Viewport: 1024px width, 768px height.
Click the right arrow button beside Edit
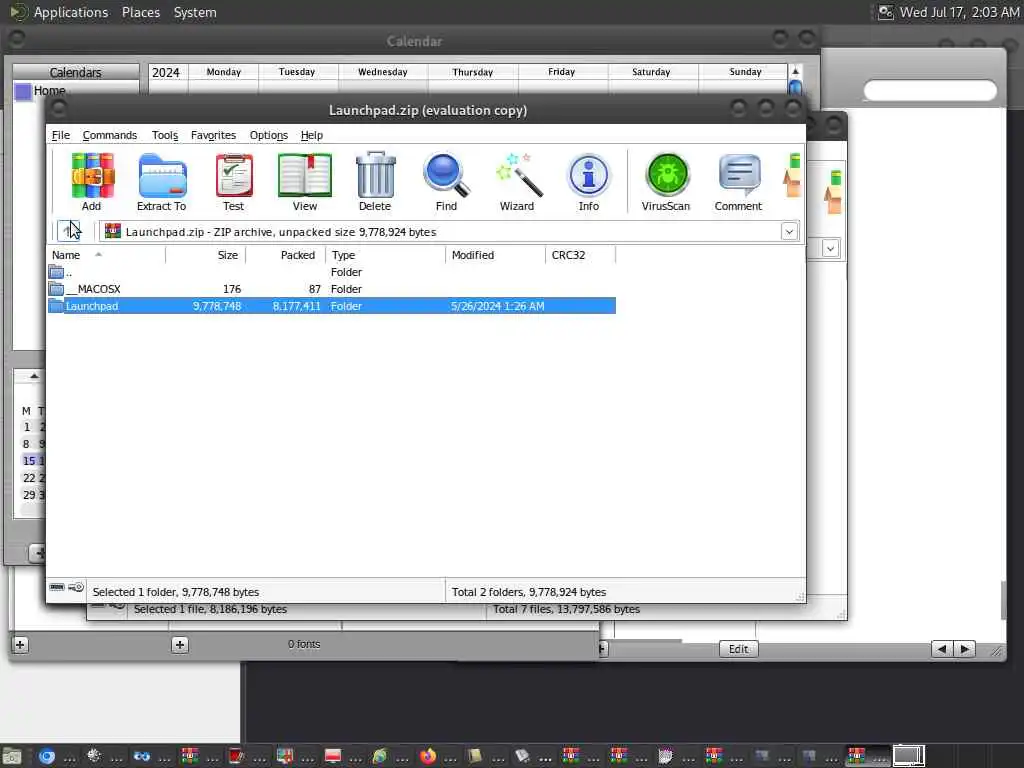(965, 649)
